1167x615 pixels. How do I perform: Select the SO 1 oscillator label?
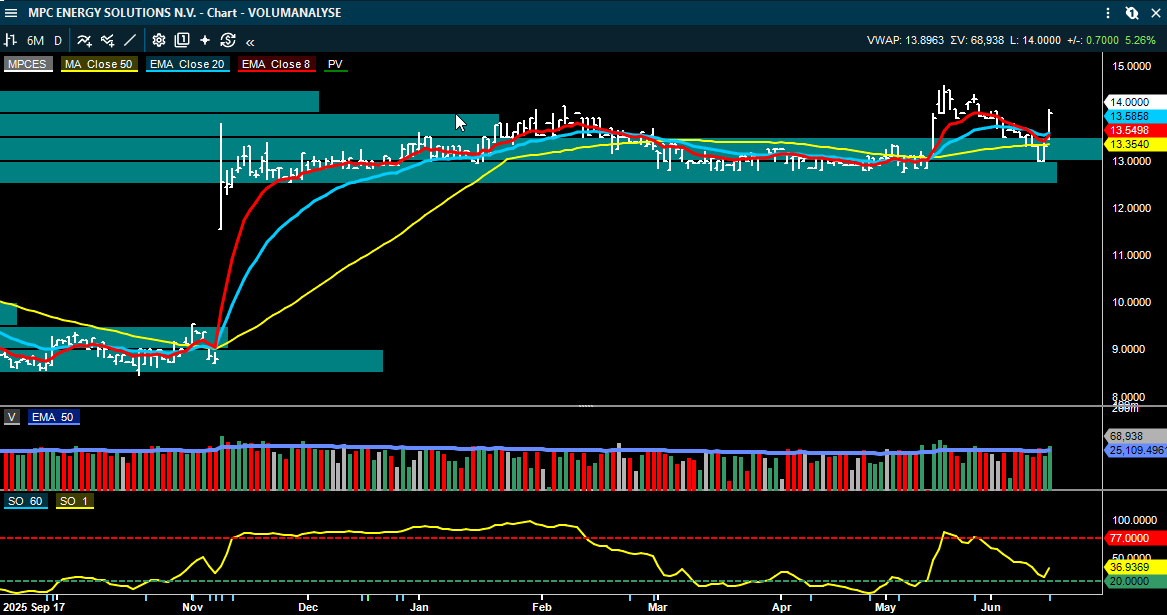[x=74, y=501]
